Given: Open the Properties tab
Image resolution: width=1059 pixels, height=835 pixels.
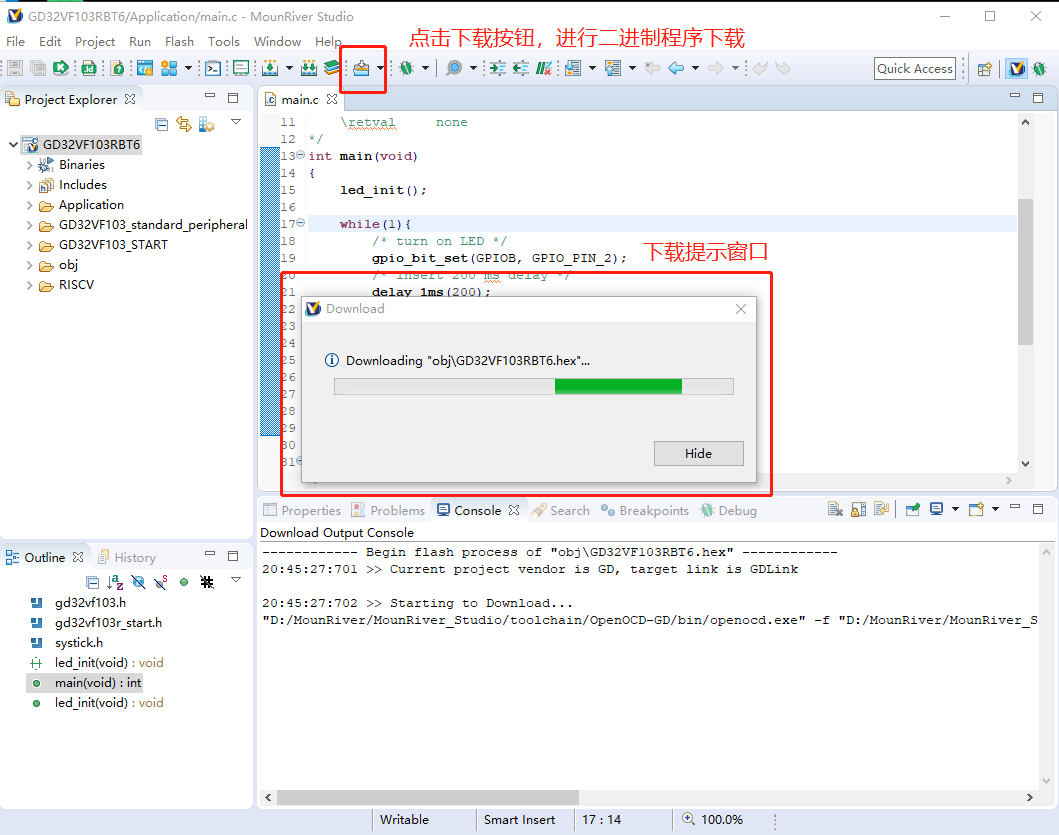Looking at the screenshot, I should tap(303, 511).
